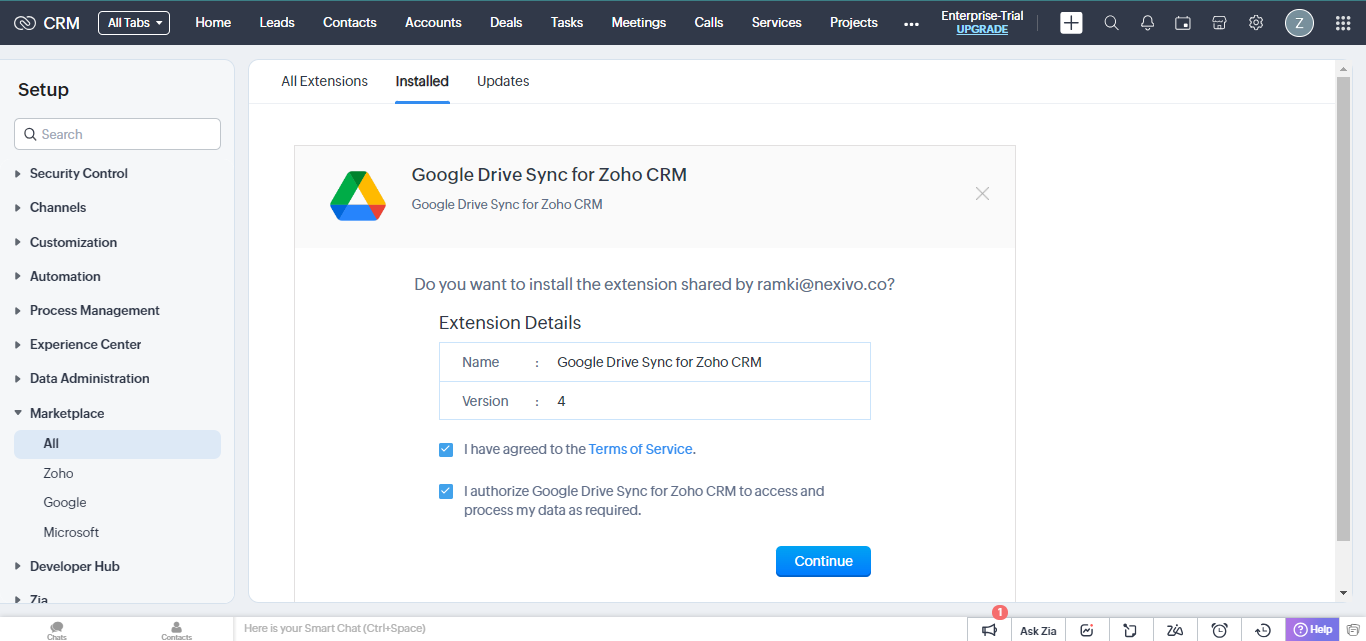Screen dimensions: 1366x641
Task: Click the Smart Chat input bar
Action: (600, 629)
